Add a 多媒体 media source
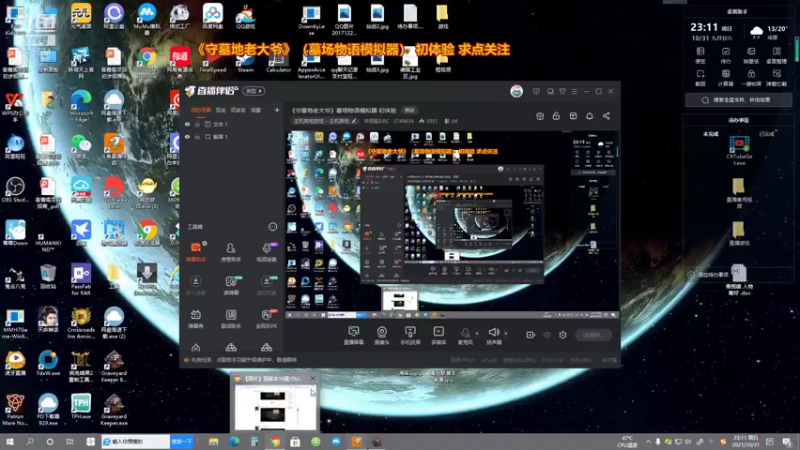 [438, 335]
